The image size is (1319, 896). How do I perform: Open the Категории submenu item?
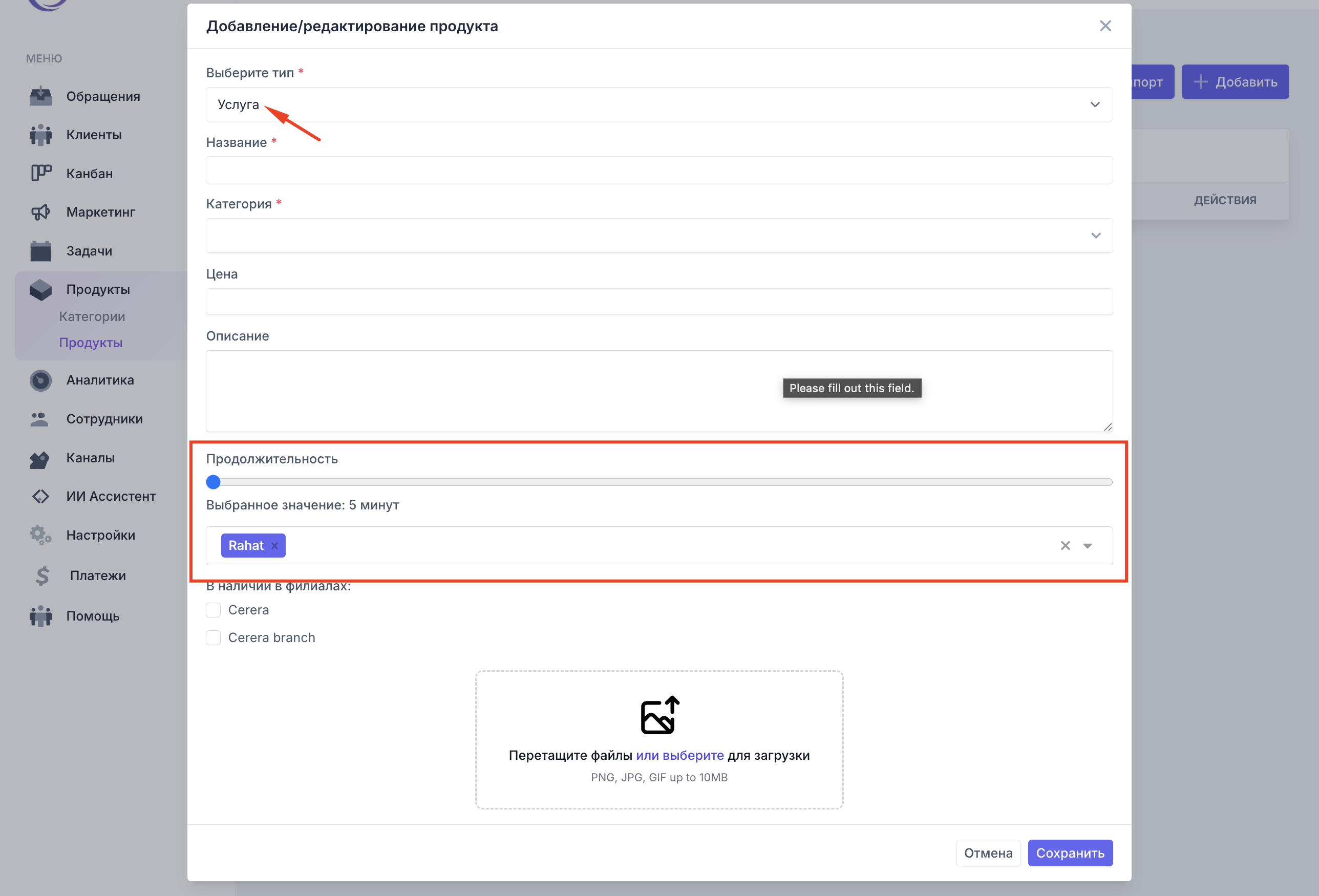[x=92, y=316]
